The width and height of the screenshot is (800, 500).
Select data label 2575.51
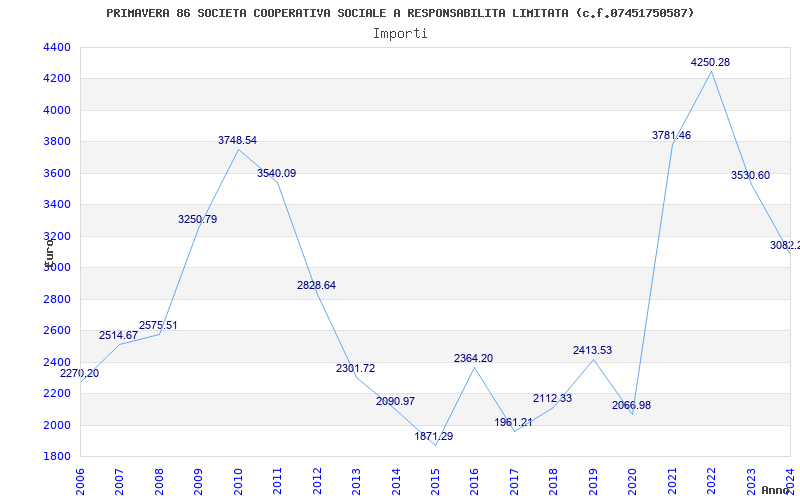coord(158,326)
